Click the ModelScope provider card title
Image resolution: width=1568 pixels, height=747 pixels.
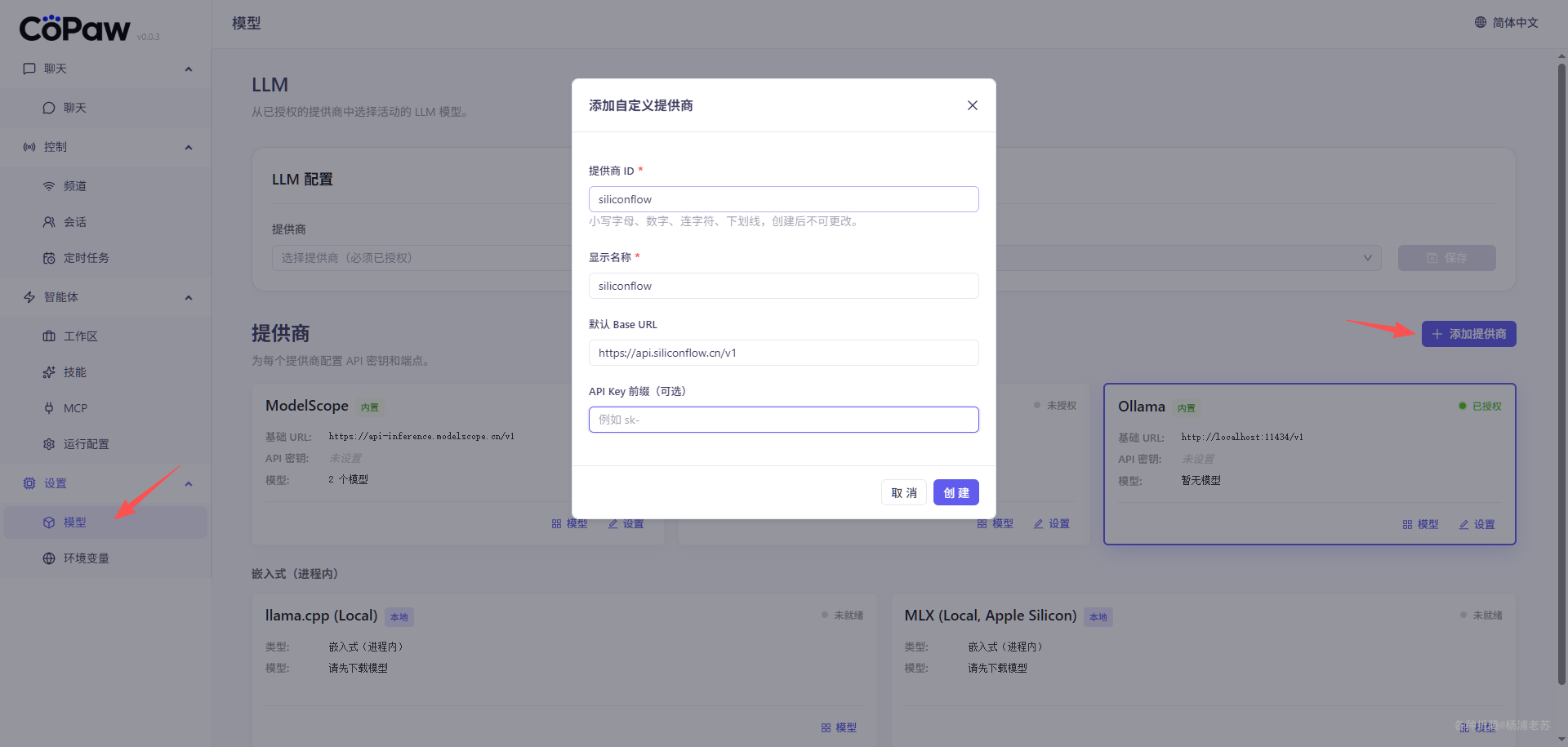pos(307,406)
